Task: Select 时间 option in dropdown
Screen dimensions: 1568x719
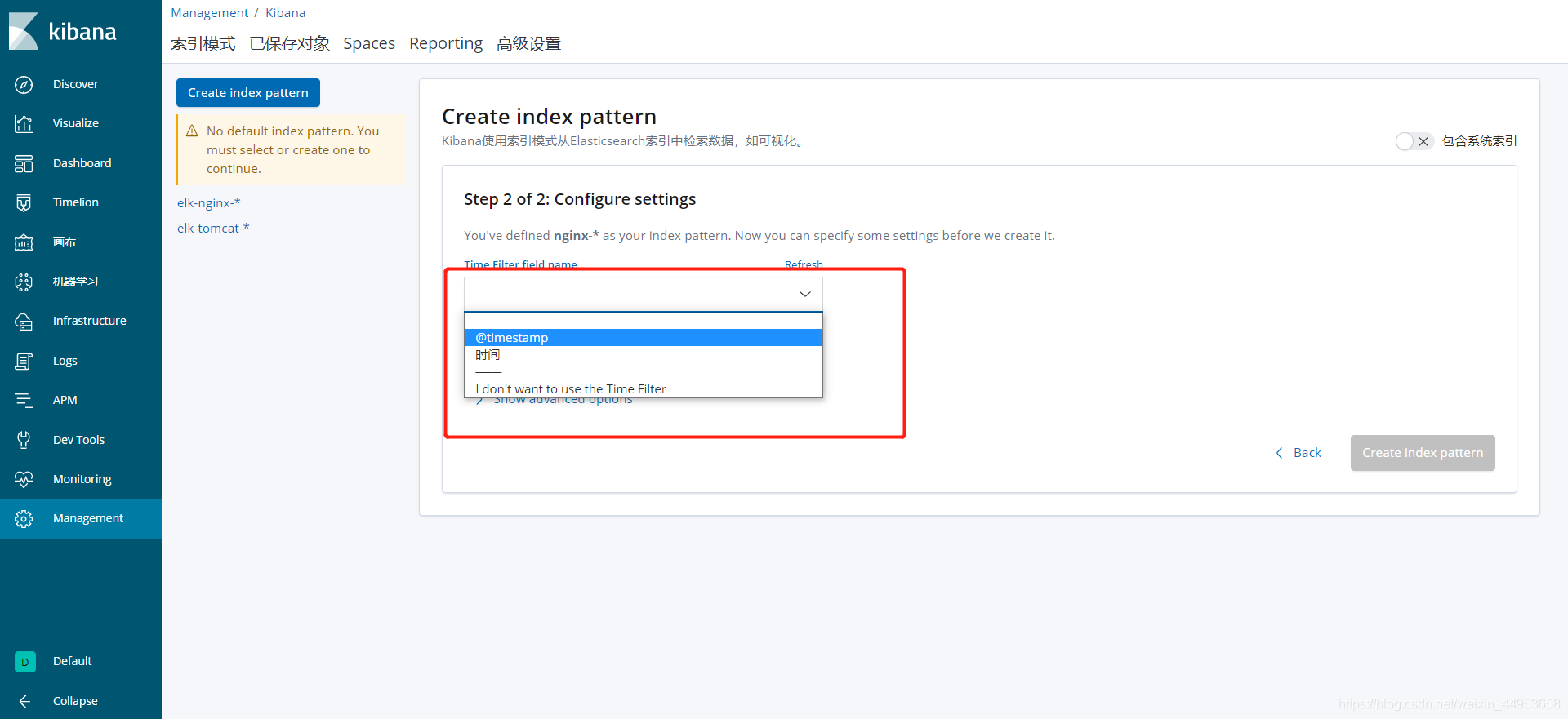Action: coord(643,355)
